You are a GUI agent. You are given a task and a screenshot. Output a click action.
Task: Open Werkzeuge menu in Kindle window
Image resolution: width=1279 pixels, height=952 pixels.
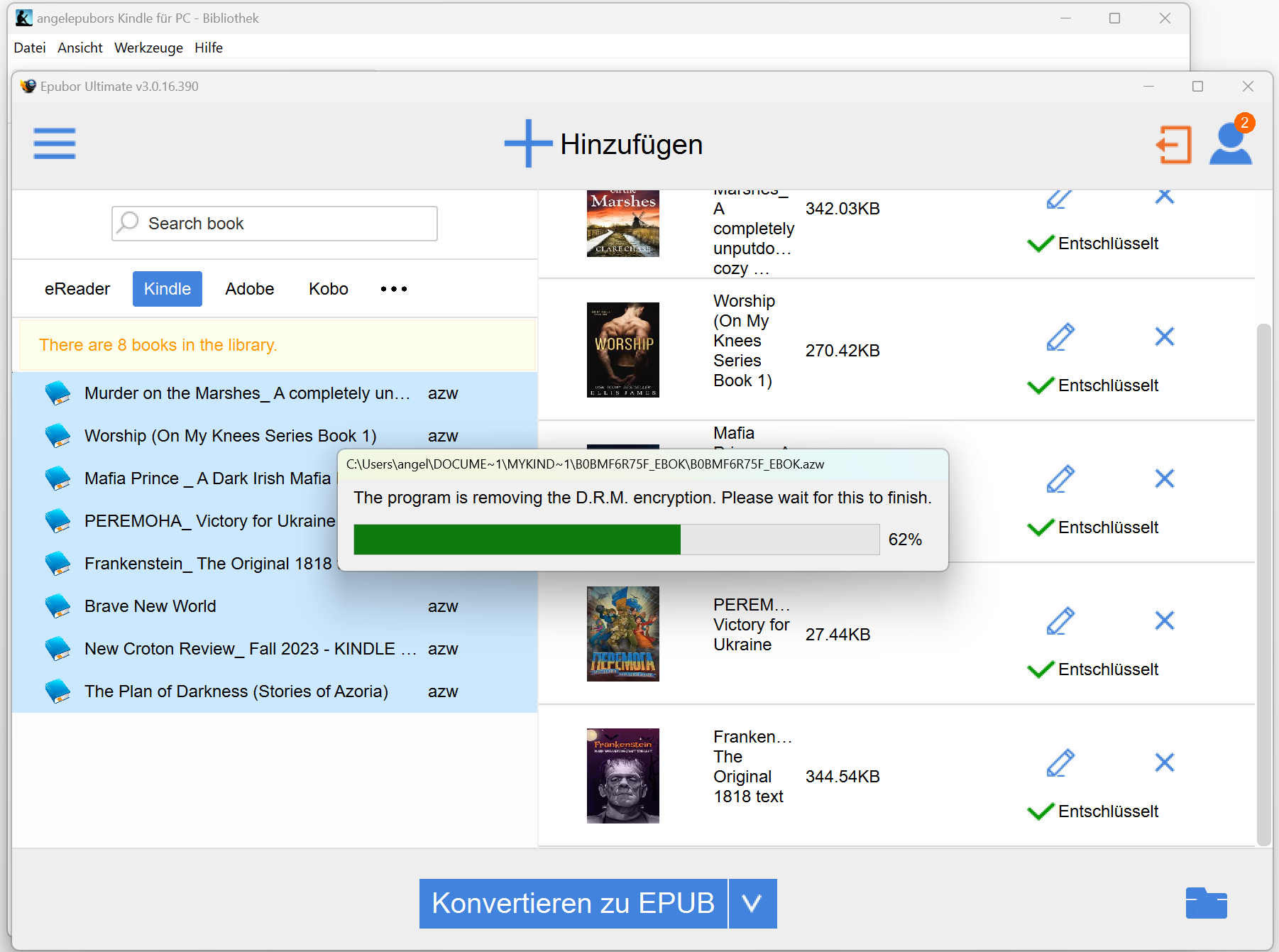pyautogui.click(x=148, y=48)
